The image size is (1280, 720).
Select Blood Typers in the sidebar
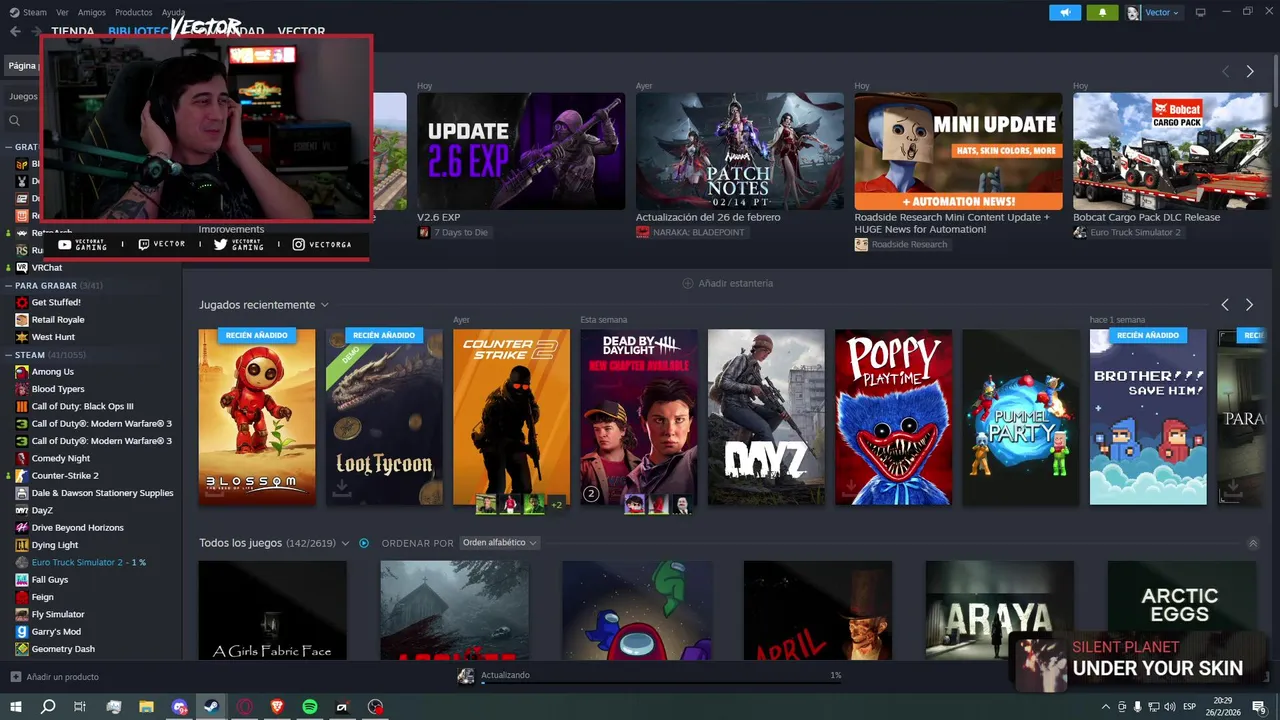click(x=57, y=389)
